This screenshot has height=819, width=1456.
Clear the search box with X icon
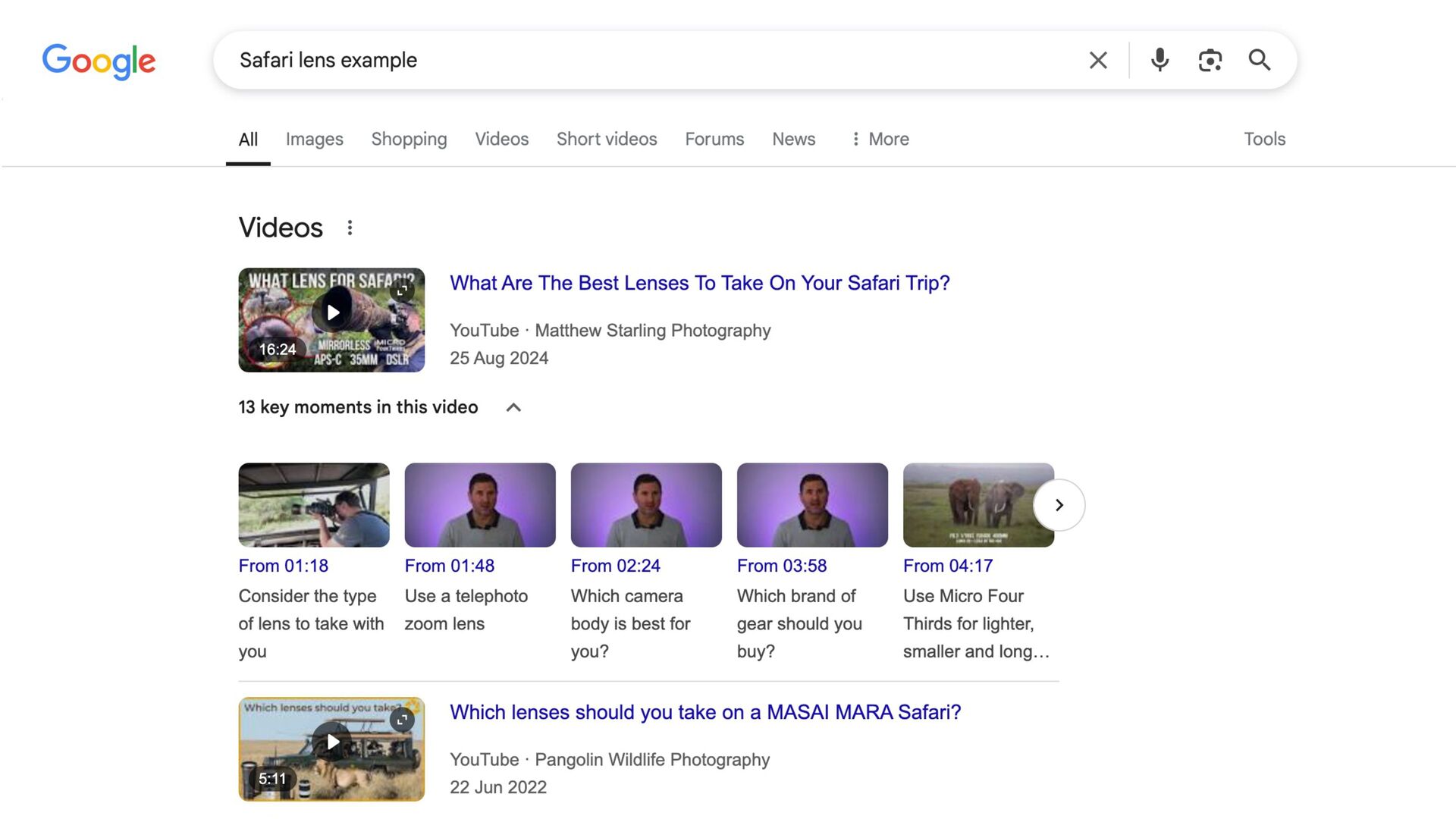click(x=1098, y=60)
